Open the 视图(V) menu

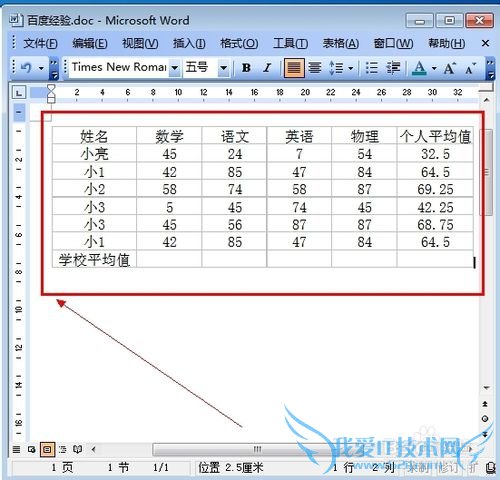coord(140,43)
